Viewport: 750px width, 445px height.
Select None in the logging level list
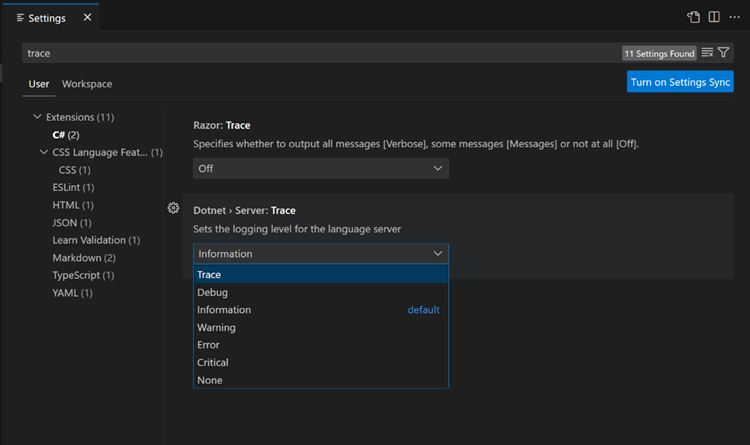(x=320, y=380)
